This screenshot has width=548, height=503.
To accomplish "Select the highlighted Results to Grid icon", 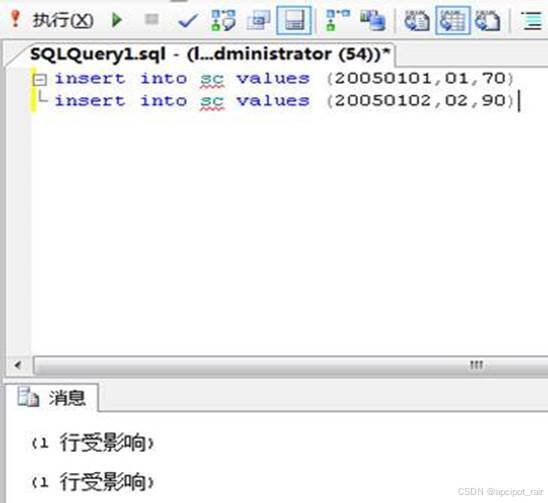I will (453, 20).
